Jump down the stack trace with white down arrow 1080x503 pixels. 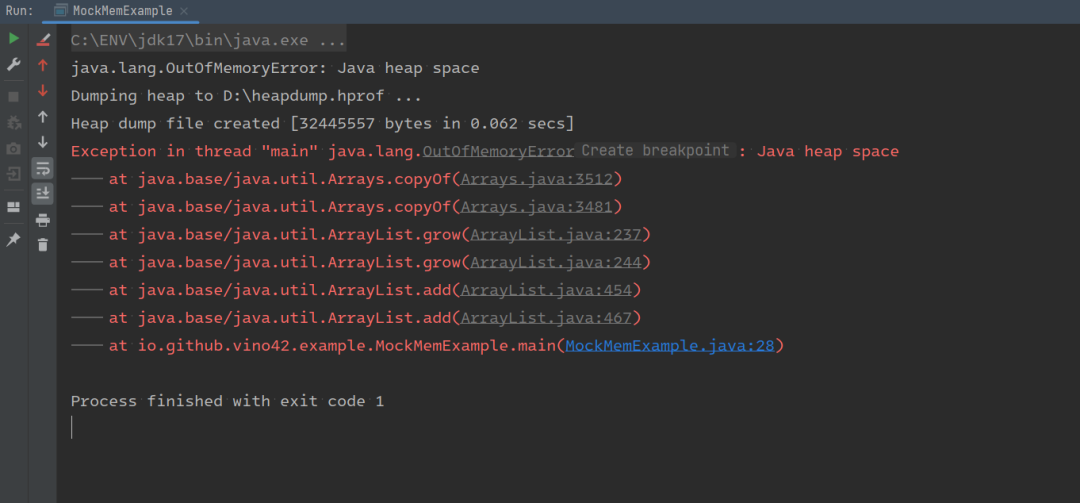pyautogui.click(x=43, y=142)
